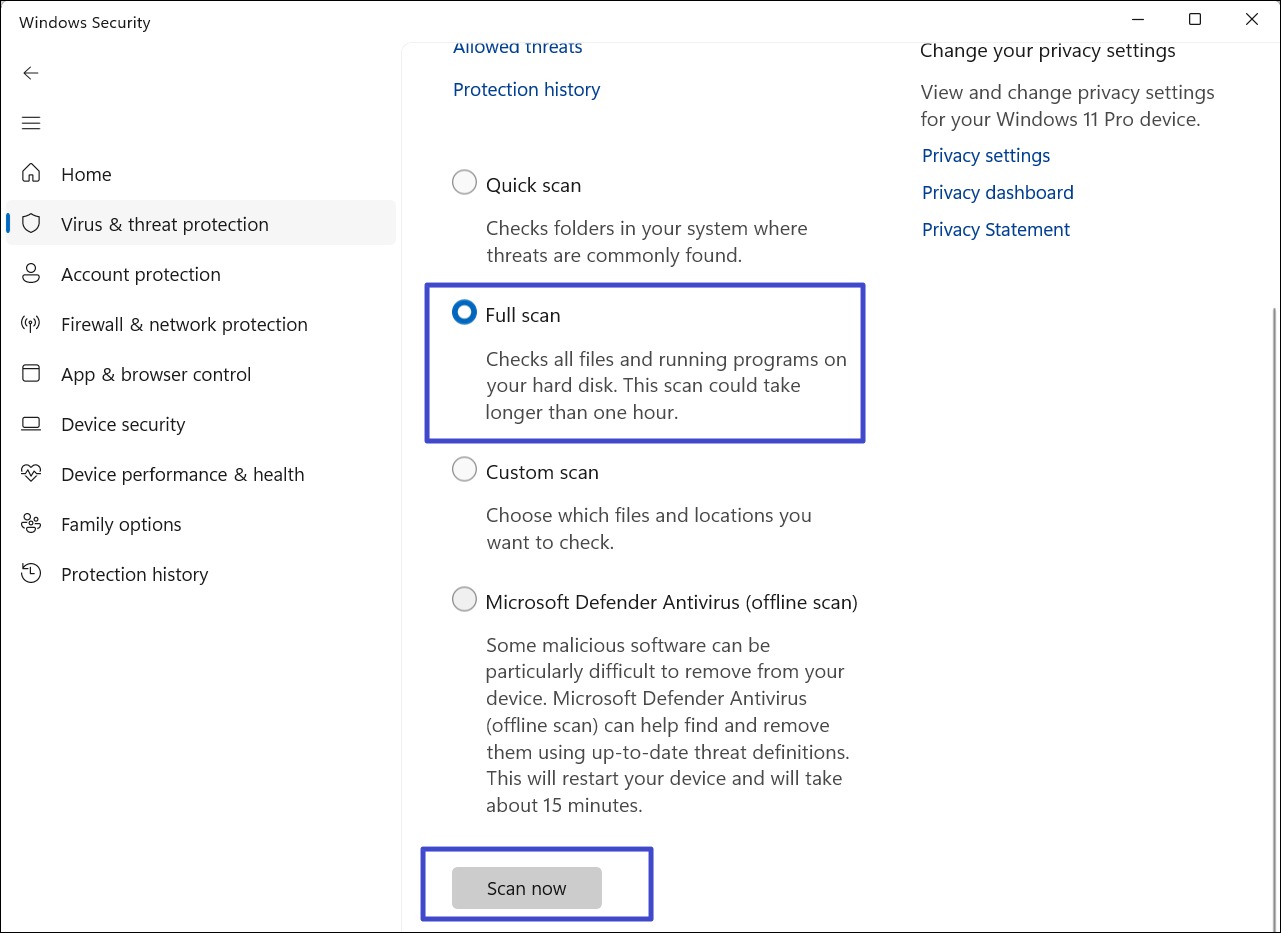Click the Home house icon
1281x933 pixels.
[31, 174]
